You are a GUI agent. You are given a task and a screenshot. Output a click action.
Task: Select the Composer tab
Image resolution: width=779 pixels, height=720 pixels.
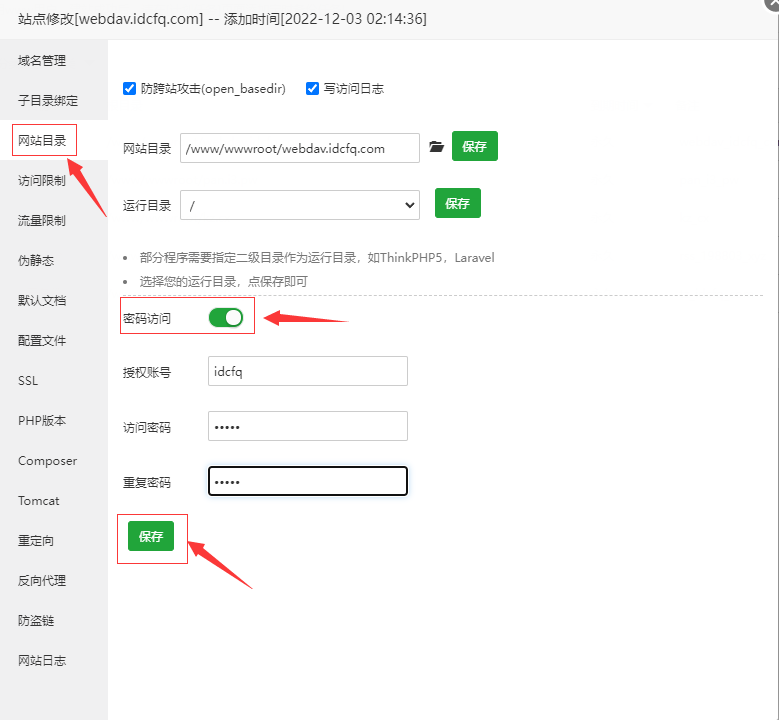[47, 461]
